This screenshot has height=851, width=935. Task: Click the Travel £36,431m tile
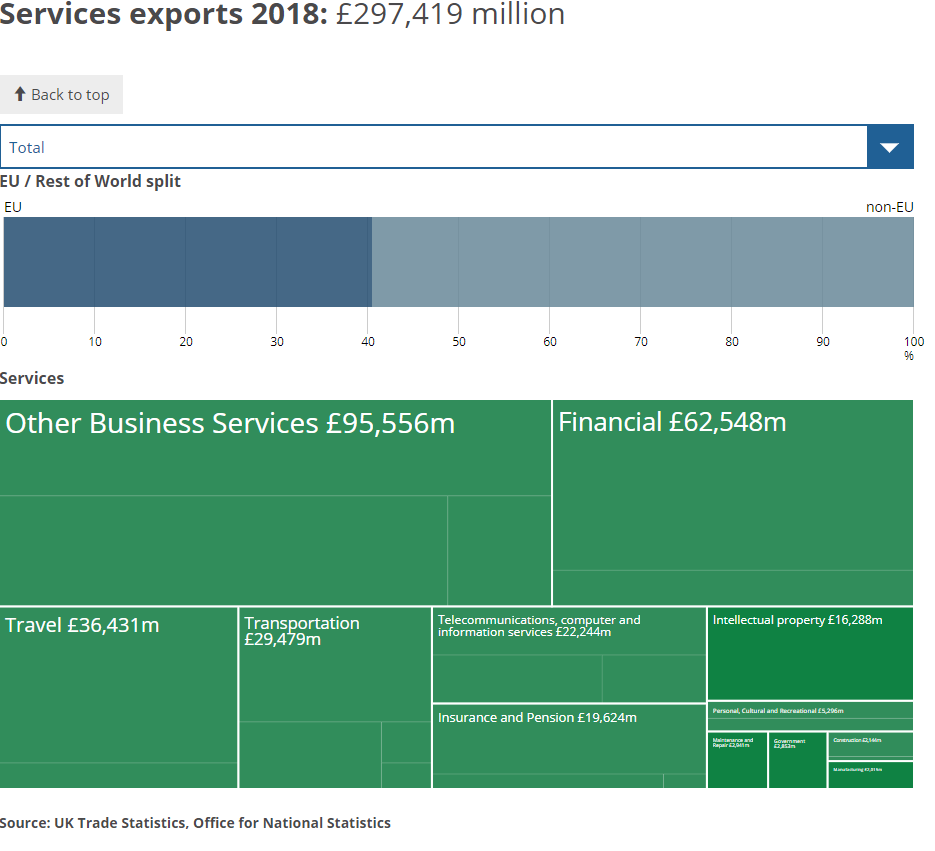(118, 697)
